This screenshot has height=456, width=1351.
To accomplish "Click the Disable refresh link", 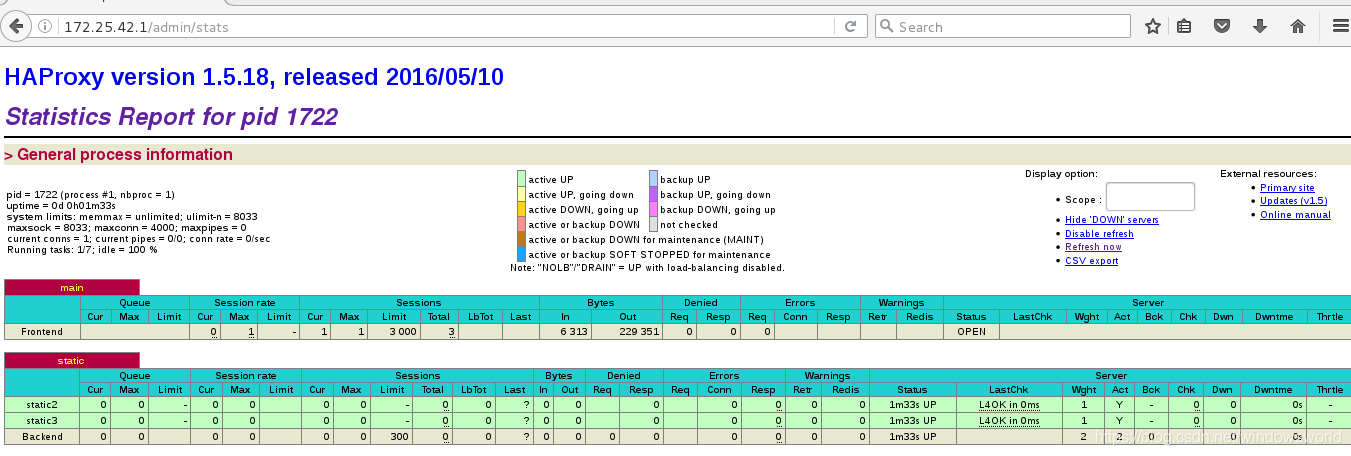I will [x=1099, y=234].
